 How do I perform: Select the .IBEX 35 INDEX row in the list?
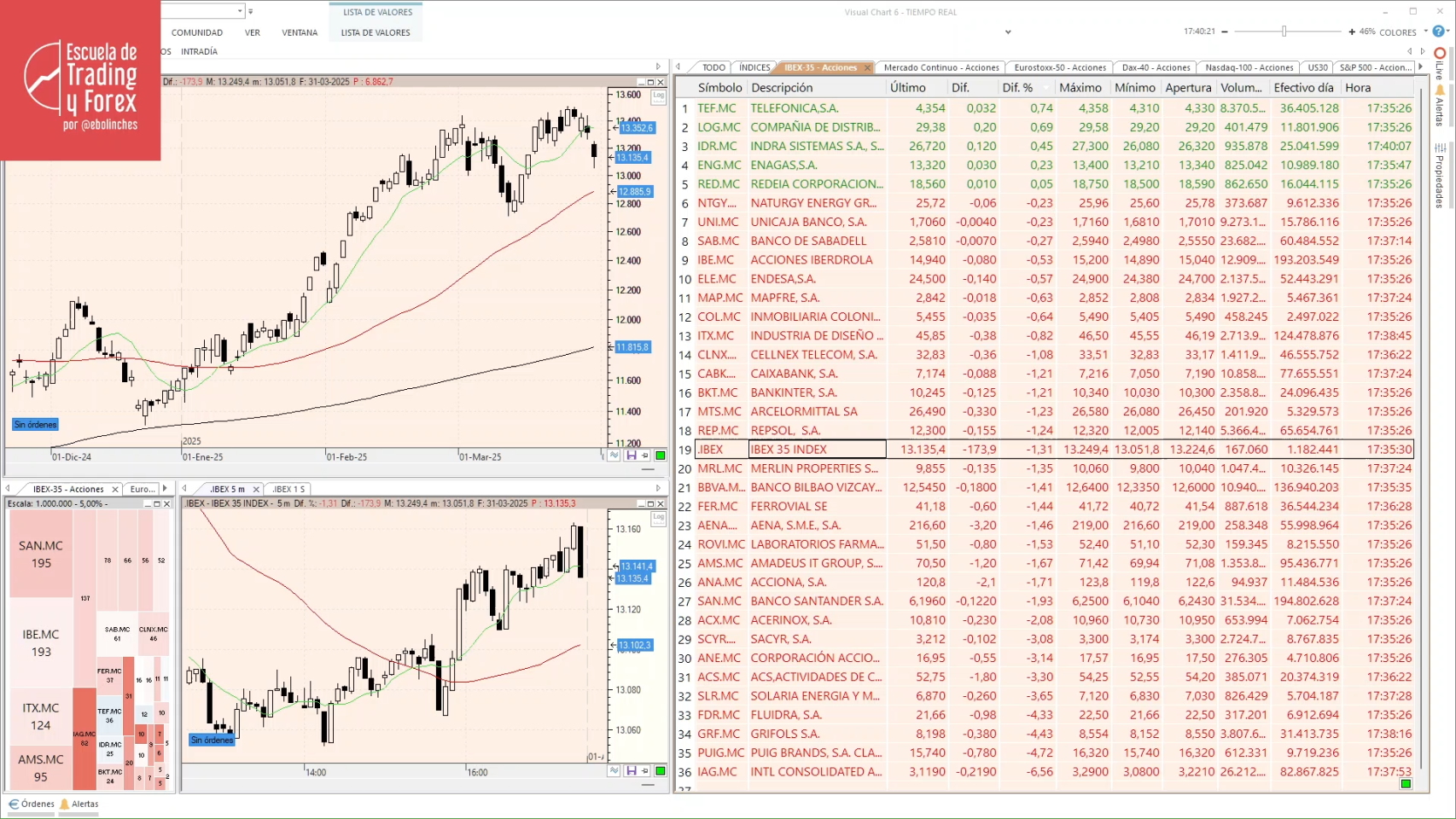pyautogui.click(x=817, y=449)
